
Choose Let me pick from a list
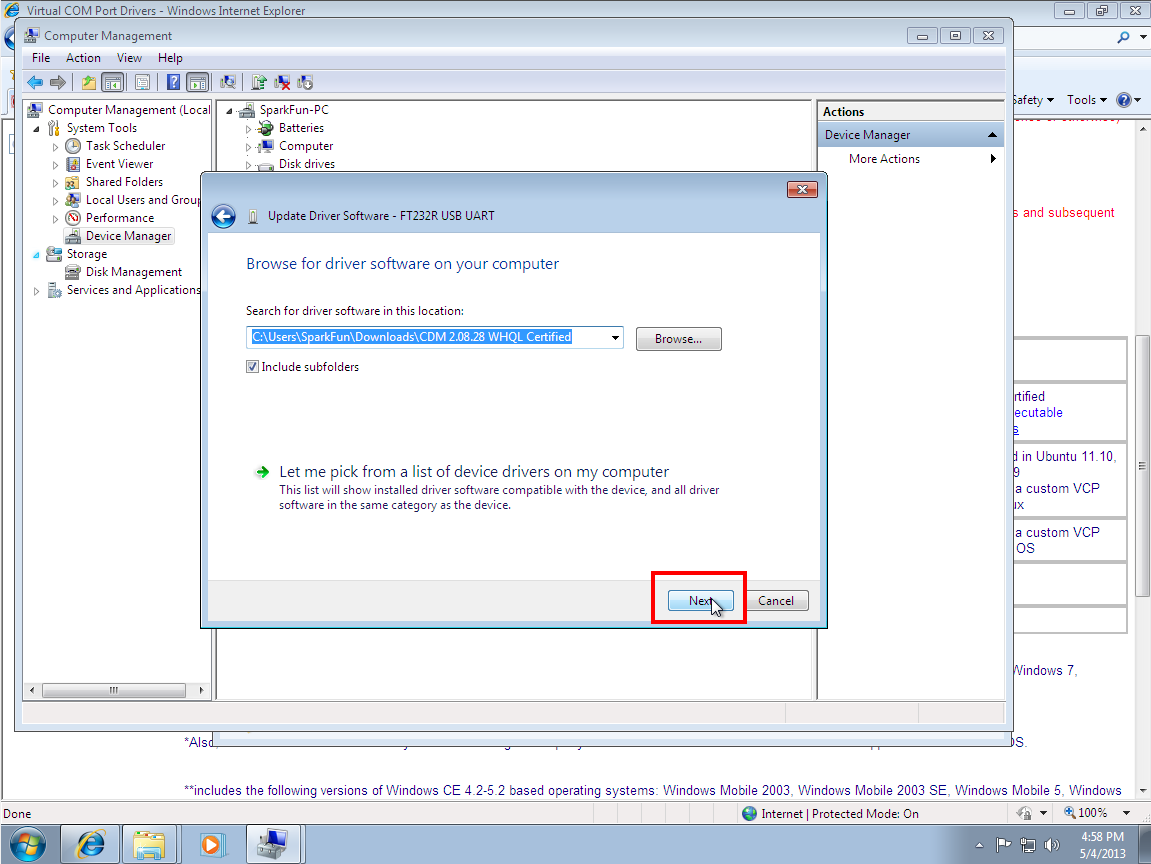coord(474,471)
